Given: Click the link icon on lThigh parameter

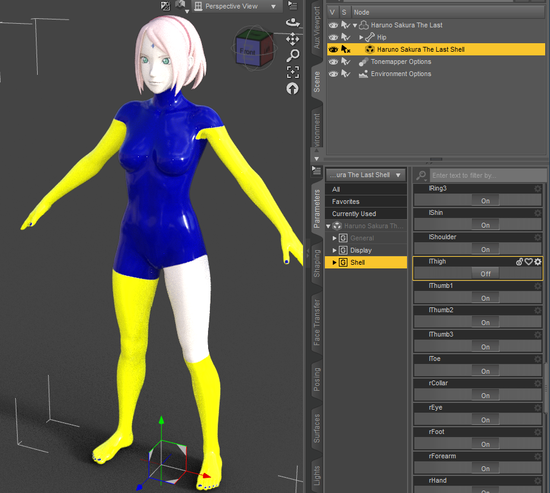Looking at the screenshot, I should (x=519, y=262).
